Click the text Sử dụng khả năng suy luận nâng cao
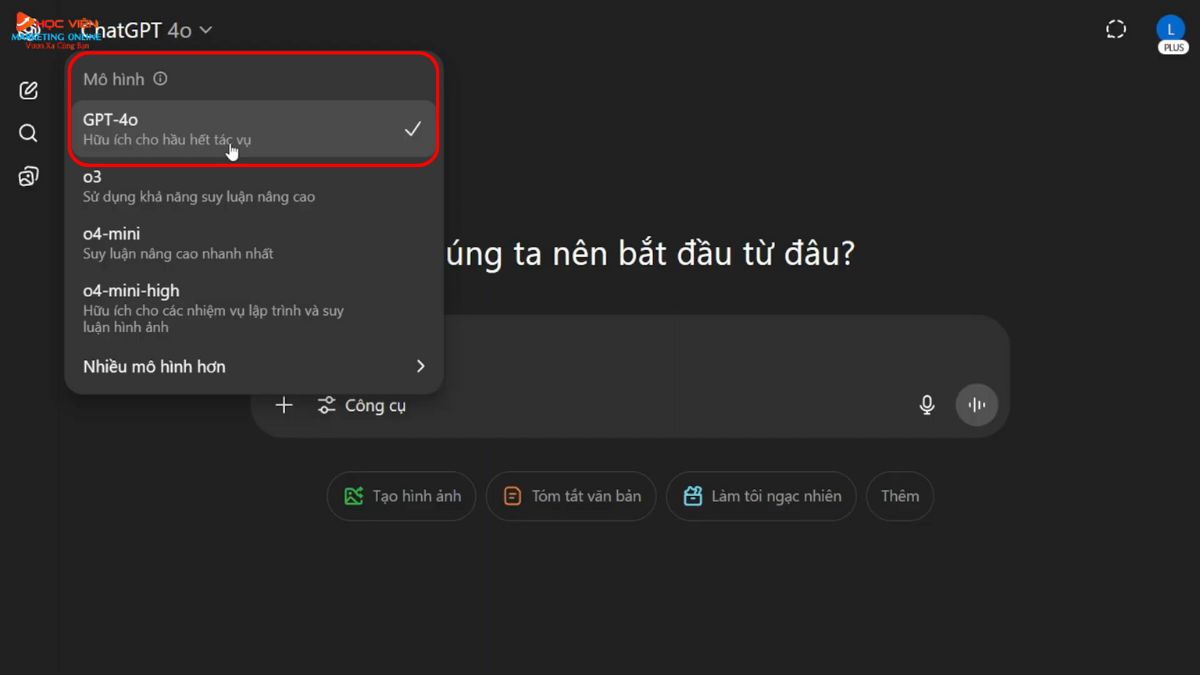 pyautogui.click(x=199, y=197)
